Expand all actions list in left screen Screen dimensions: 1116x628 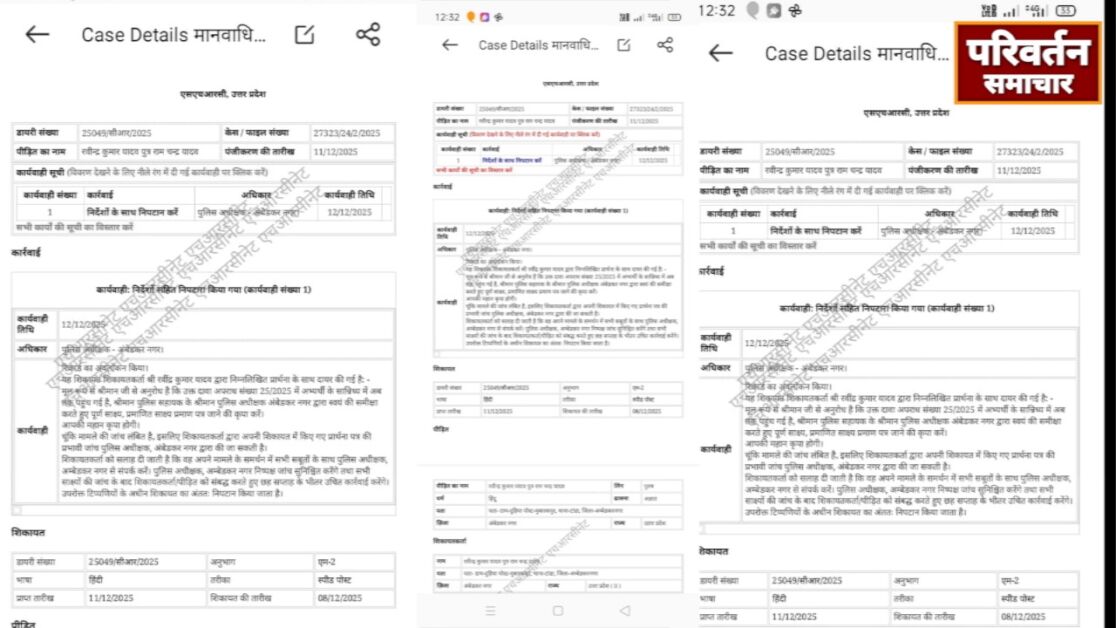(75, 228)
